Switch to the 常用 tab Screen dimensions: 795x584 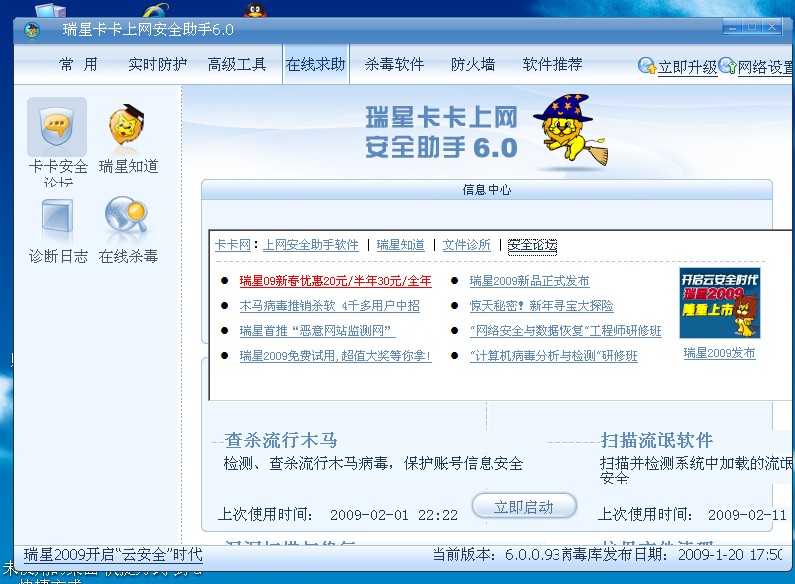pyautogui.click(x=78, y=64)
